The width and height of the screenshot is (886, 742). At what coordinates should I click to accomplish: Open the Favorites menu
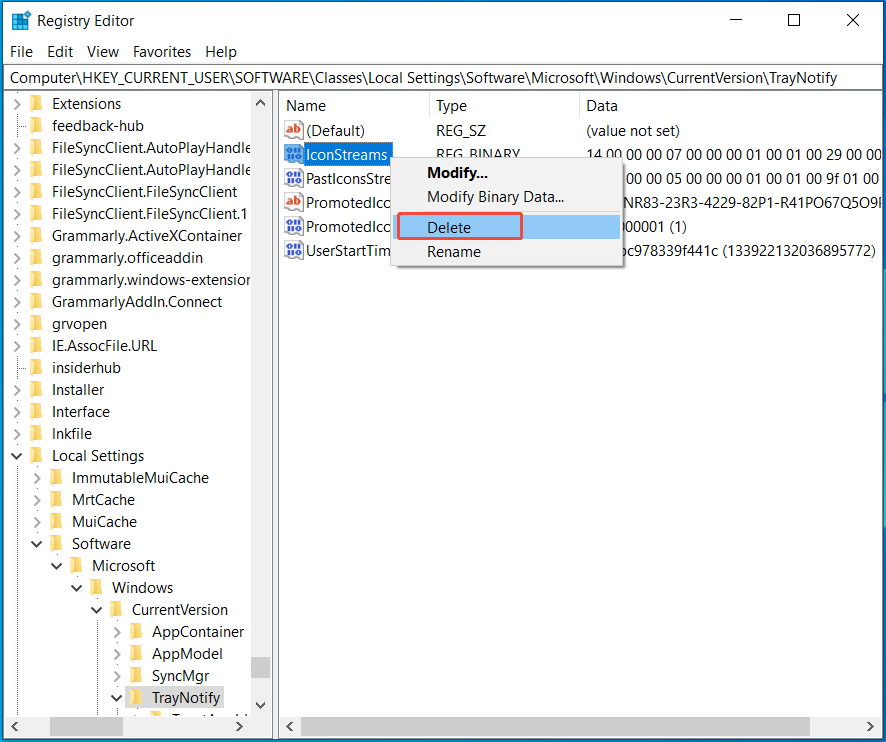coord(162,51)
